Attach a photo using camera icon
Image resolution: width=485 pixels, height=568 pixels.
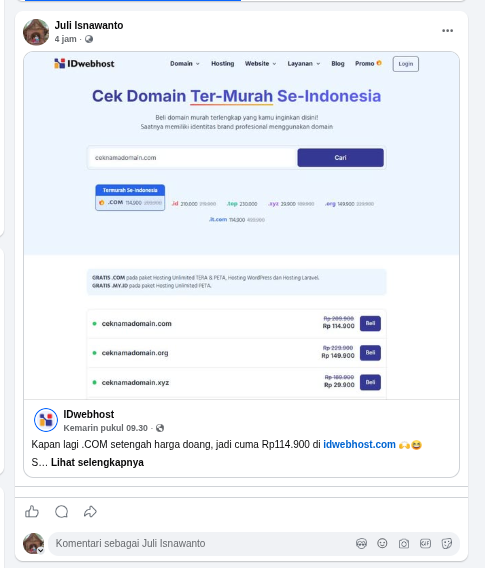(x=404, y=543)
